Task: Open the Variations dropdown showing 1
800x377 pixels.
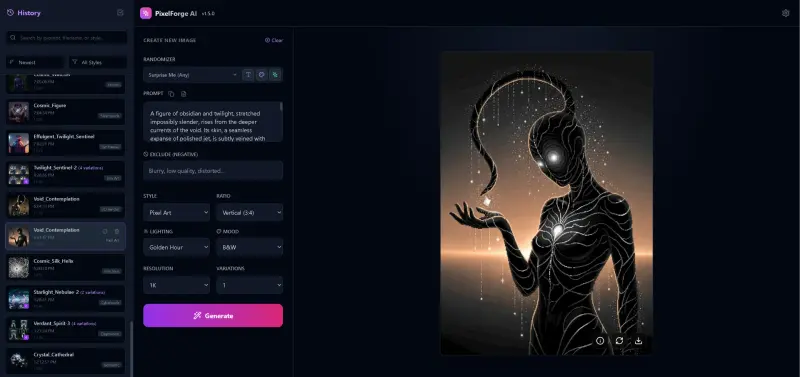Action: click(x=249, y=285)
